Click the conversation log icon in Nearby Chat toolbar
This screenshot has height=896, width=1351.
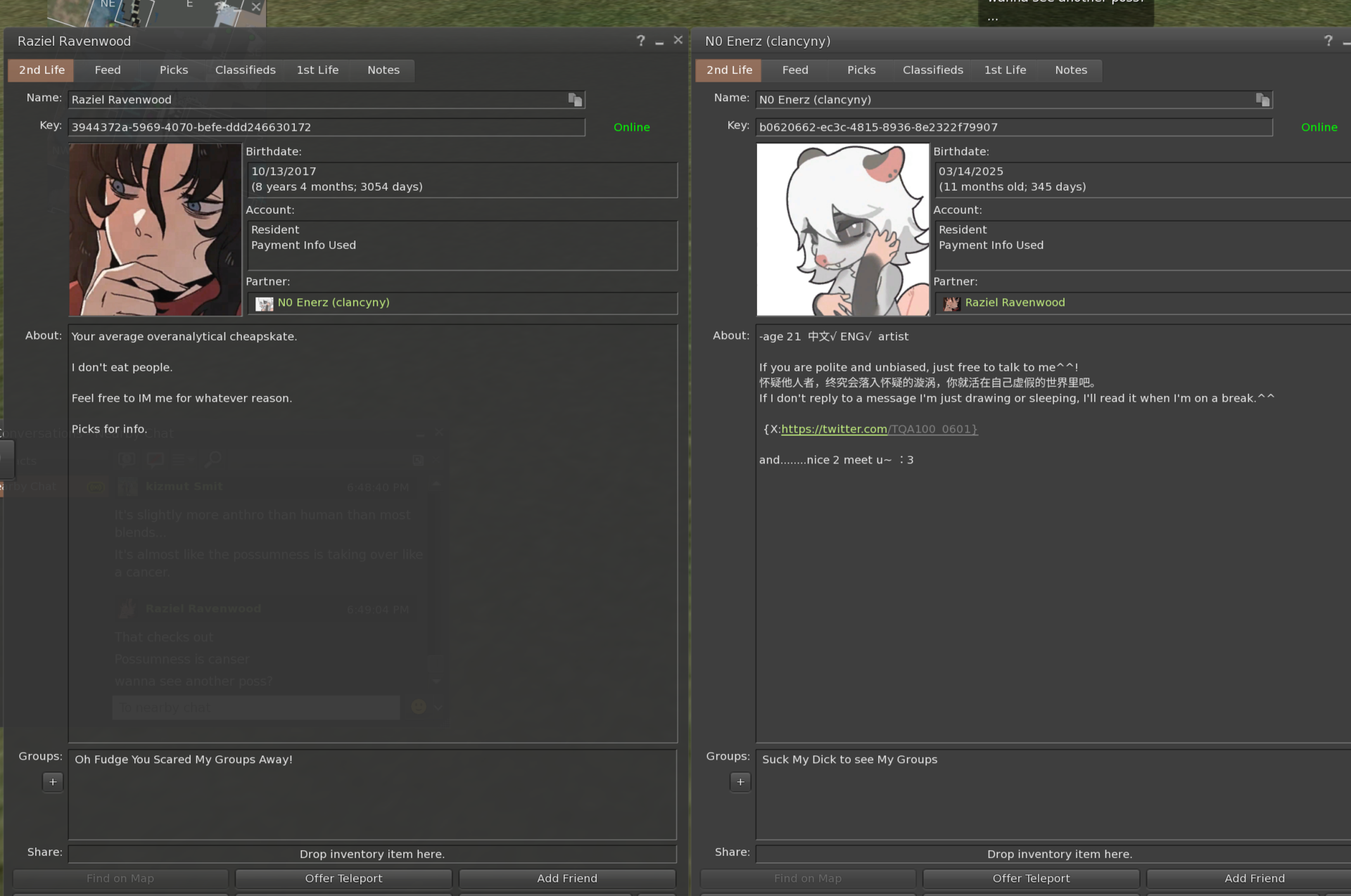tap(127, 459)
